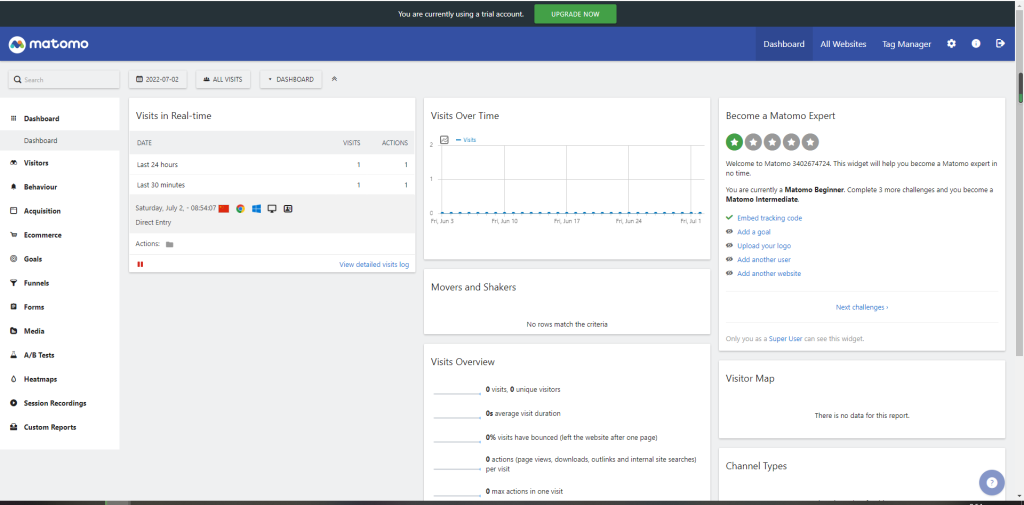Image resolution: width=1024 pixels, height=505 pixels.
Task: Open the administration settings gear icon
Action: coord(951,44)
